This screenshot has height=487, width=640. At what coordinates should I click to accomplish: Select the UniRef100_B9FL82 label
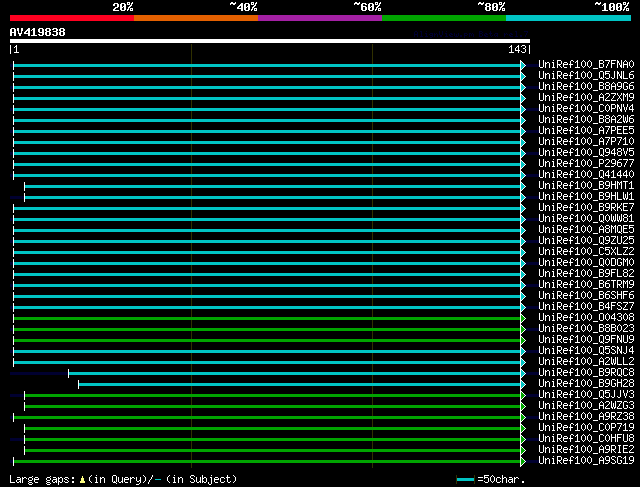coord(586,274)
